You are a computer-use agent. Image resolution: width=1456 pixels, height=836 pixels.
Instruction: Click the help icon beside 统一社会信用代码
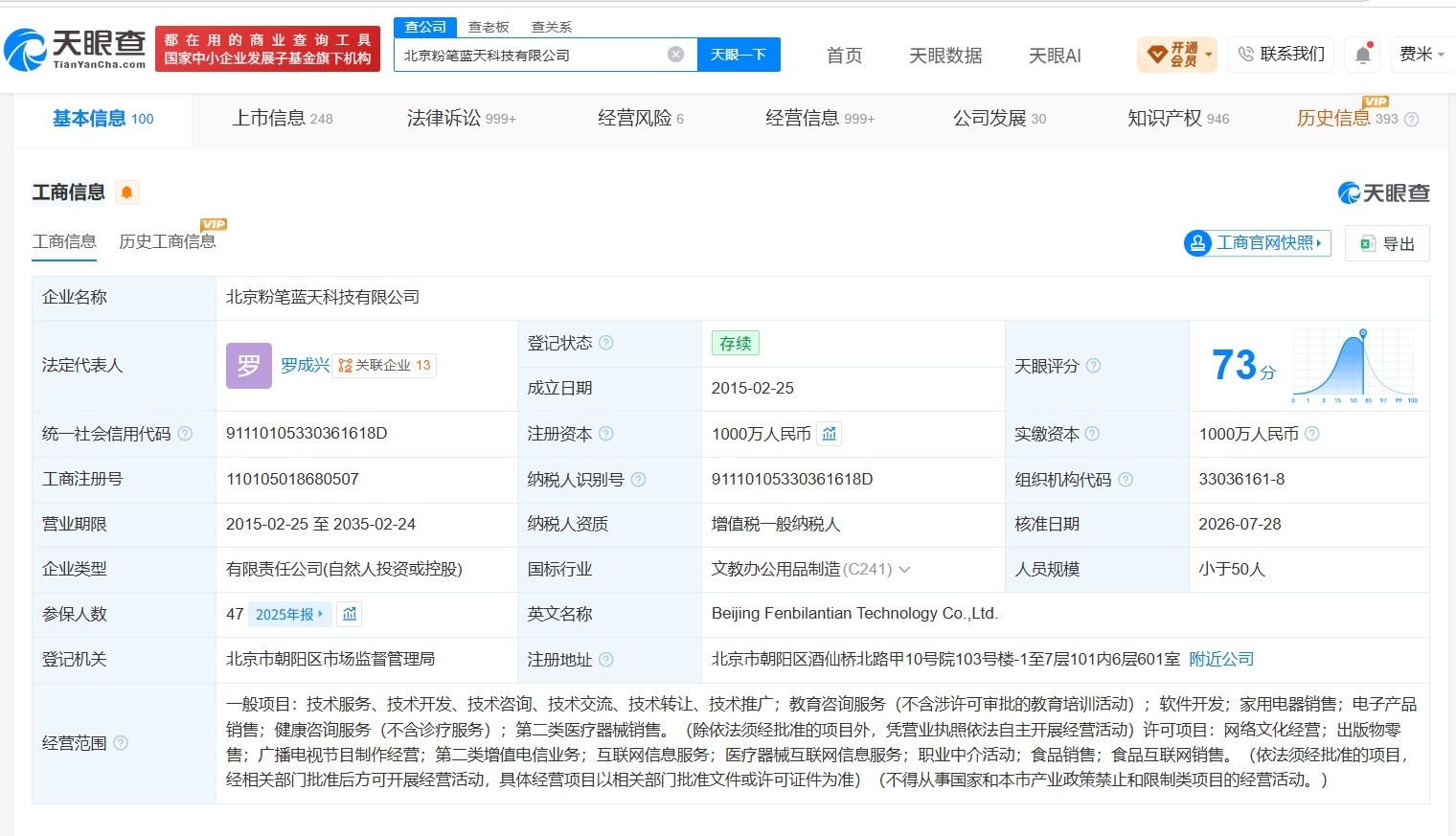185,434
